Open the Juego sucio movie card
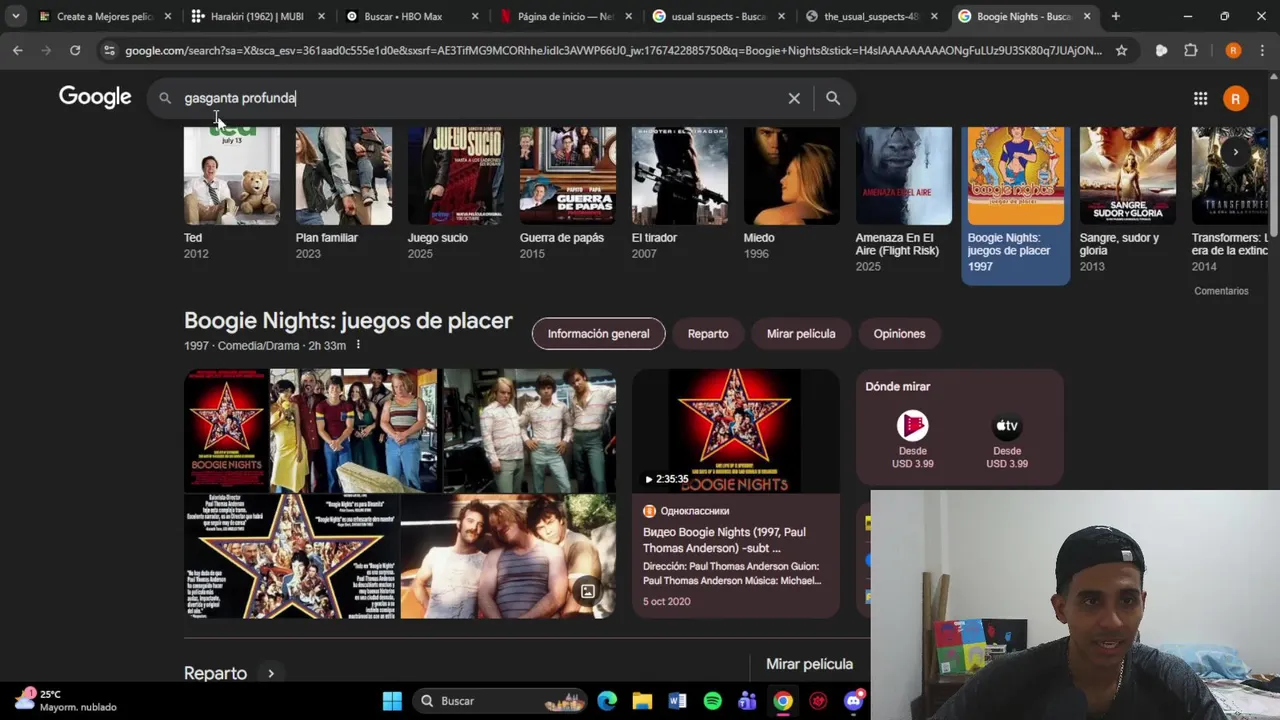 click(x=455, y=193)
